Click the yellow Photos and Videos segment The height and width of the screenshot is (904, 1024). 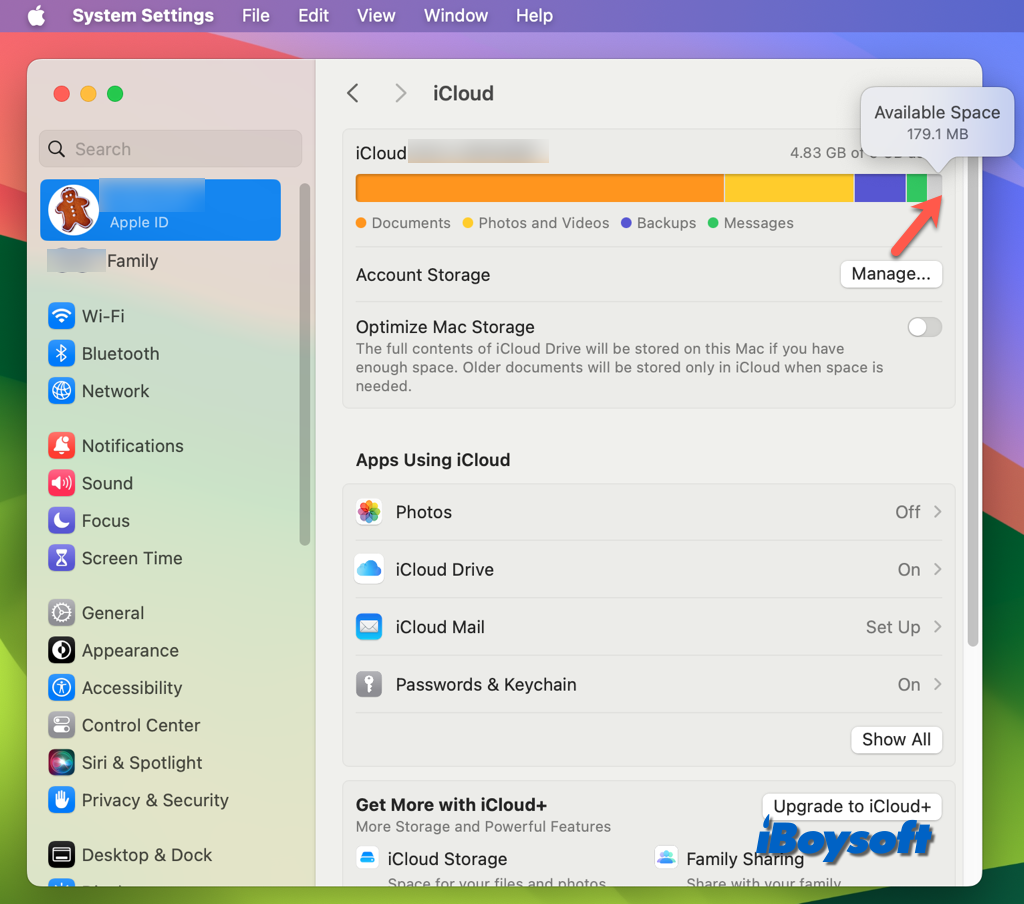click(790, 188)
